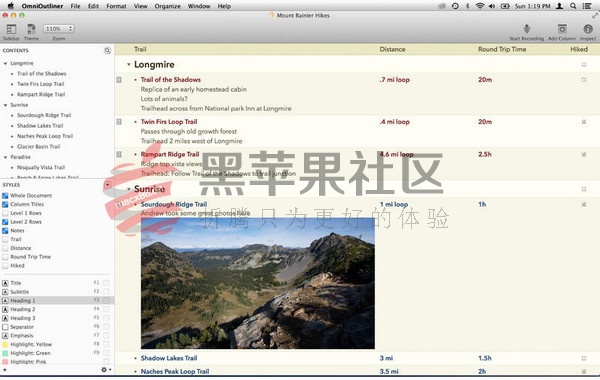600x380 pixels.
Task: Click the Round Trip Time column header
Action: click(x=502, y=49)
